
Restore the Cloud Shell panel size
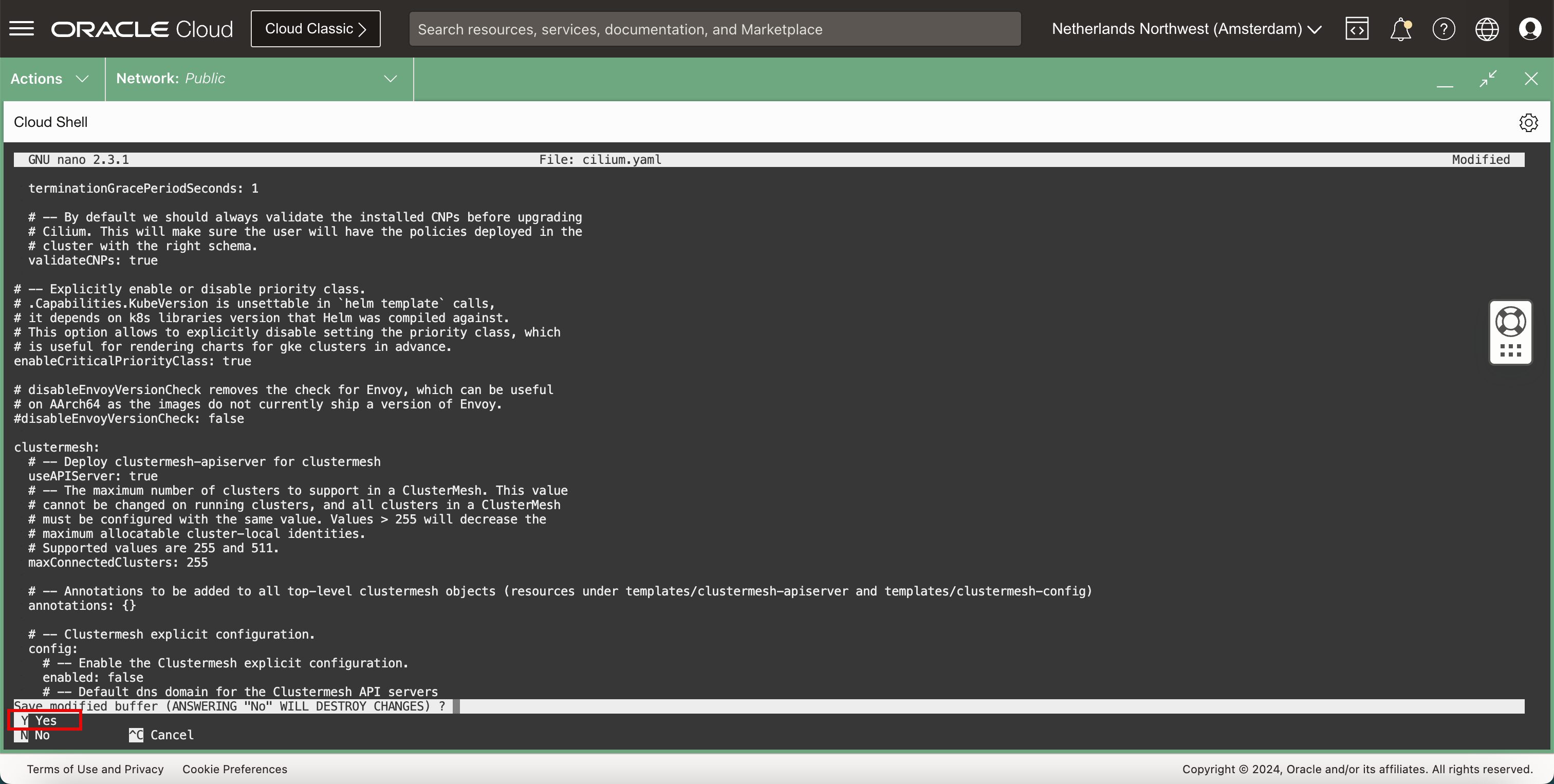tap(1488, 79)
